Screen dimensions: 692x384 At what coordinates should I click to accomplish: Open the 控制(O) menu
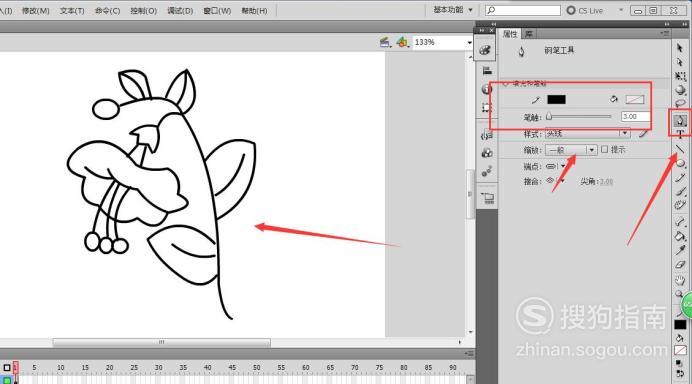click(143, 11)
